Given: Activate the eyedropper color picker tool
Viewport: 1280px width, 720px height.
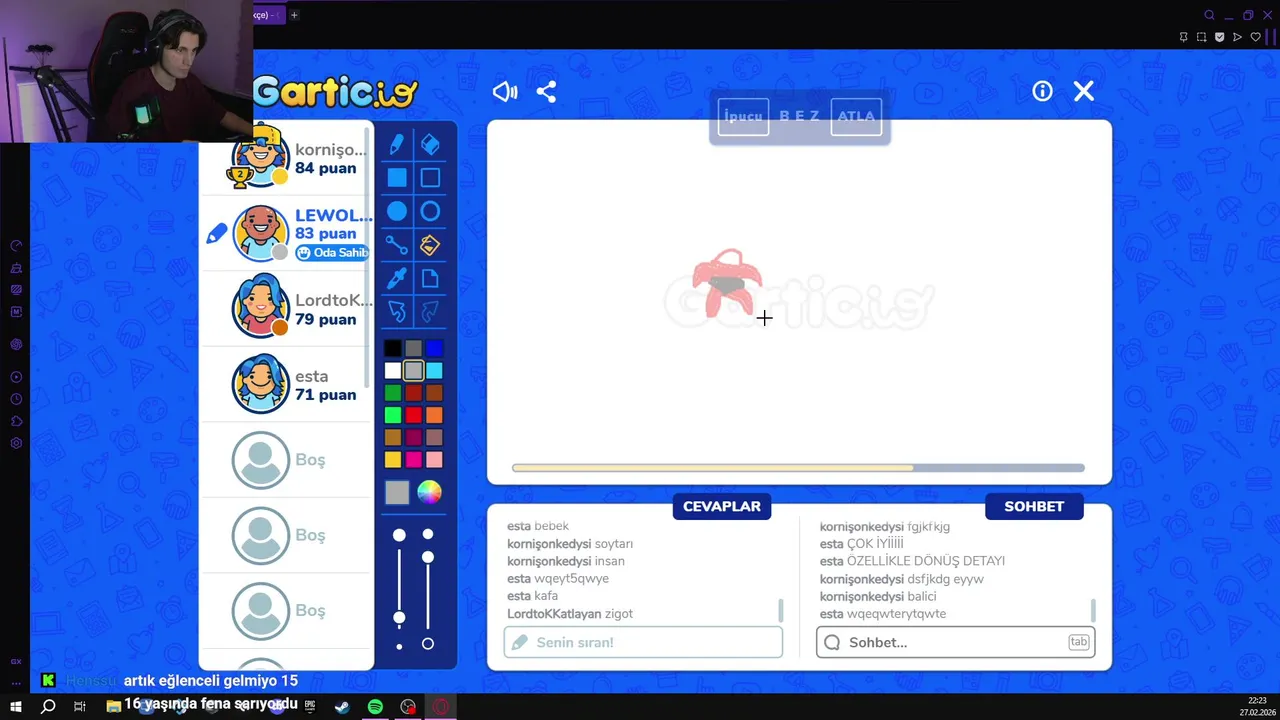Looking at the screenshot, I should (x=397, y=278).
